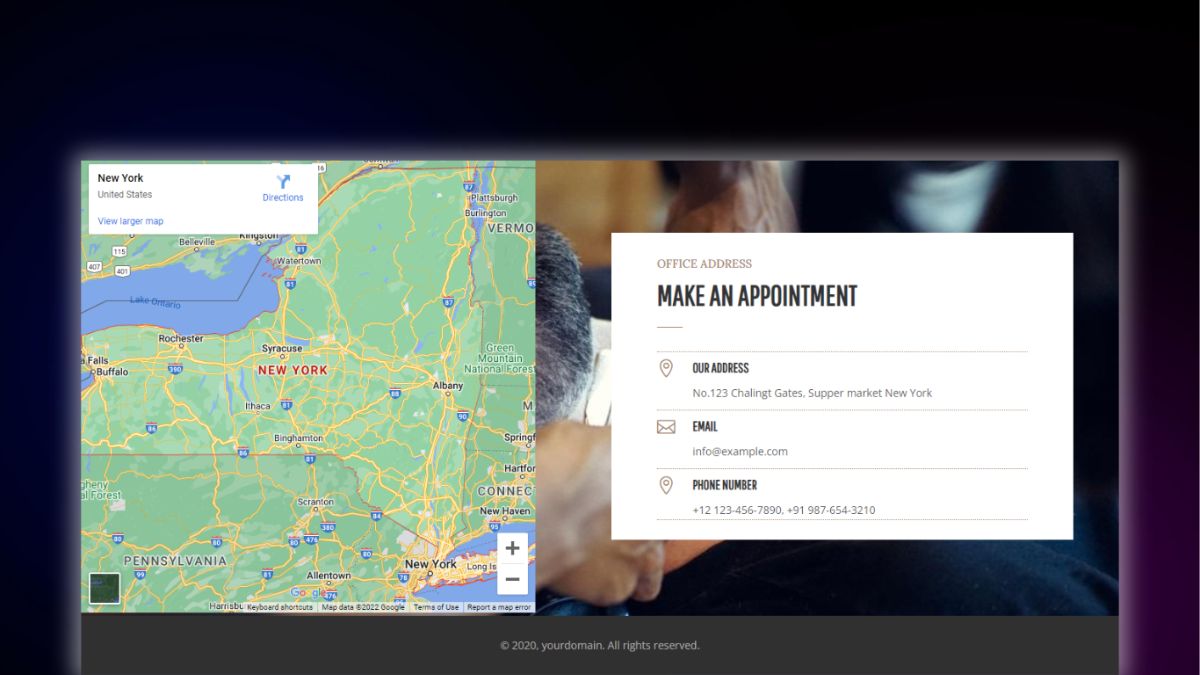Click the info@example.com email text
1200x675 pixels.
pyautogui.click(x=740, y=451)
